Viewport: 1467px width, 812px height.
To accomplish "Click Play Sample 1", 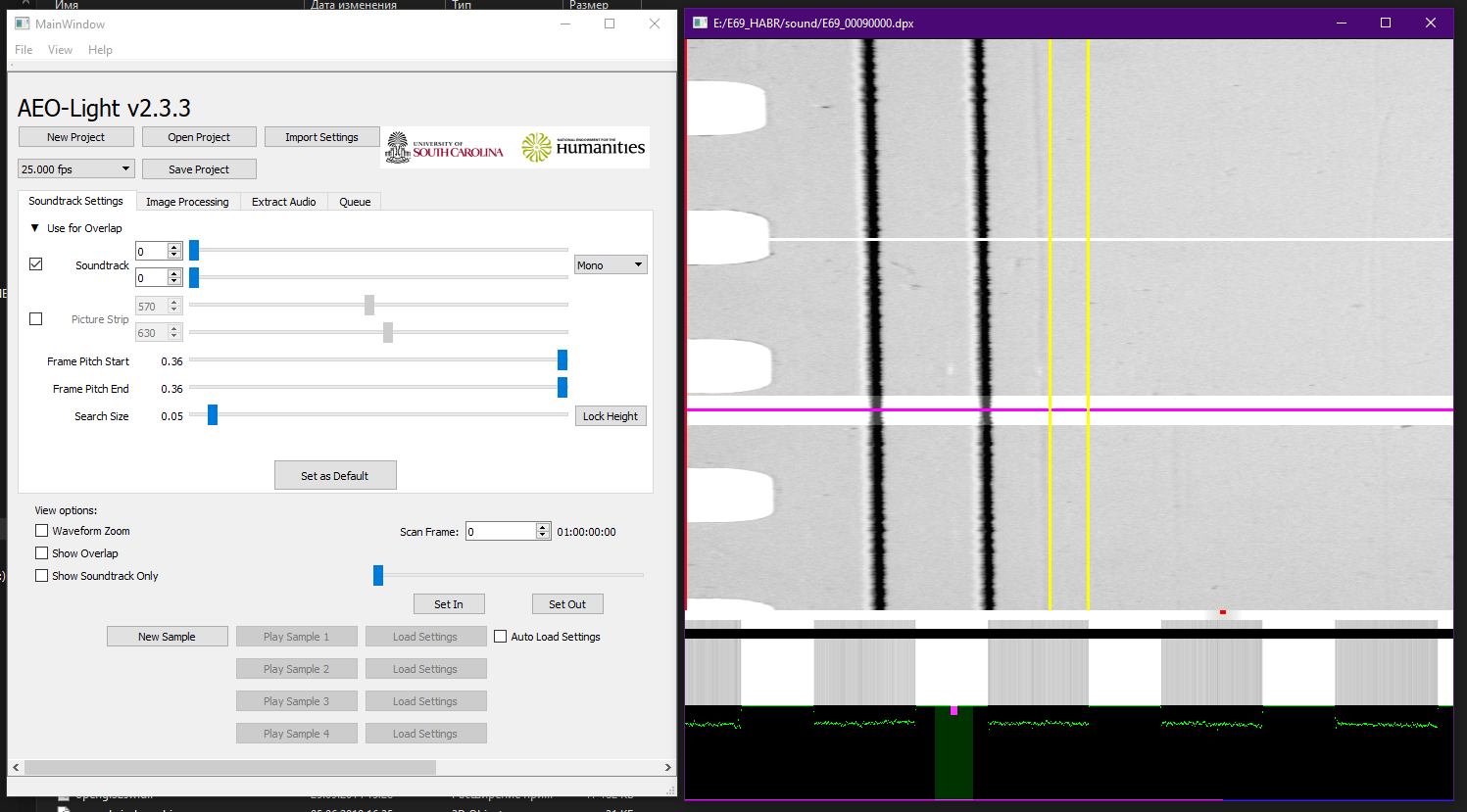I will pos(296,637).
